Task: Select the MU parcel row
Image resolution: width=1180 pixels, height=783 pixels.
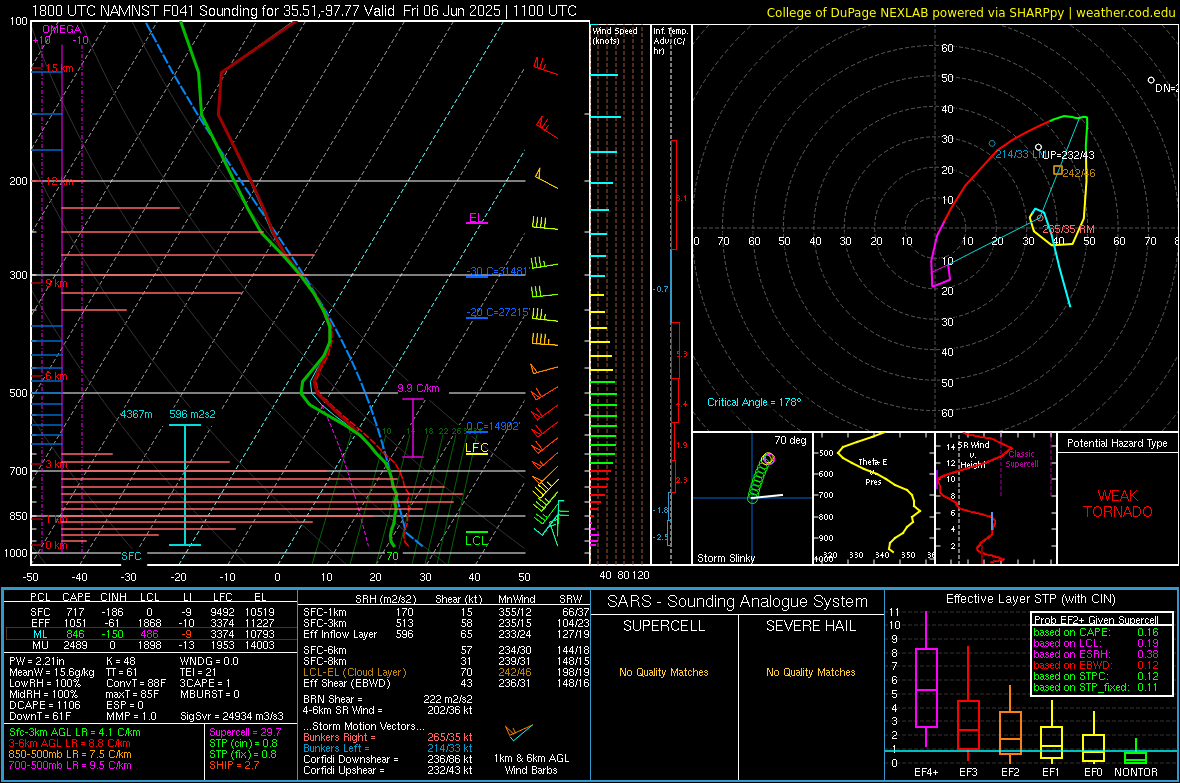Action: click(151, 645)
